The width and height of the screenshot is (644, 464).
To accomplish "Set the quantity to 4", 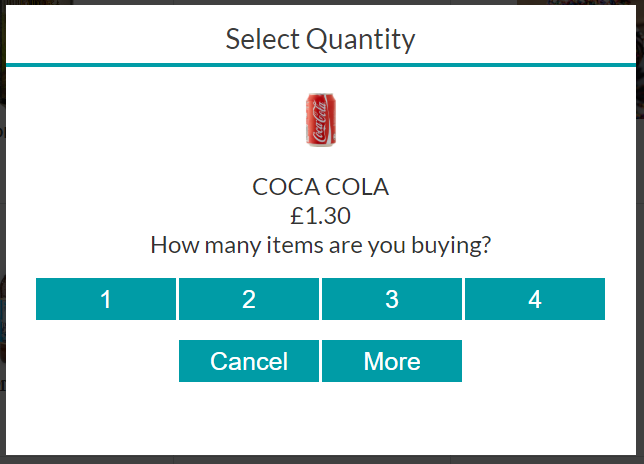I will coord(535,299).
